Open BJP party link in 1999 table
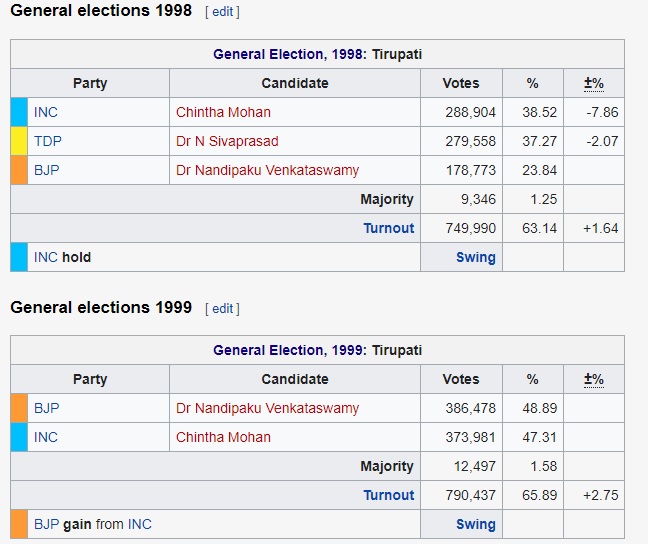Viewport: 648px width, 544px height. [46, 408]
